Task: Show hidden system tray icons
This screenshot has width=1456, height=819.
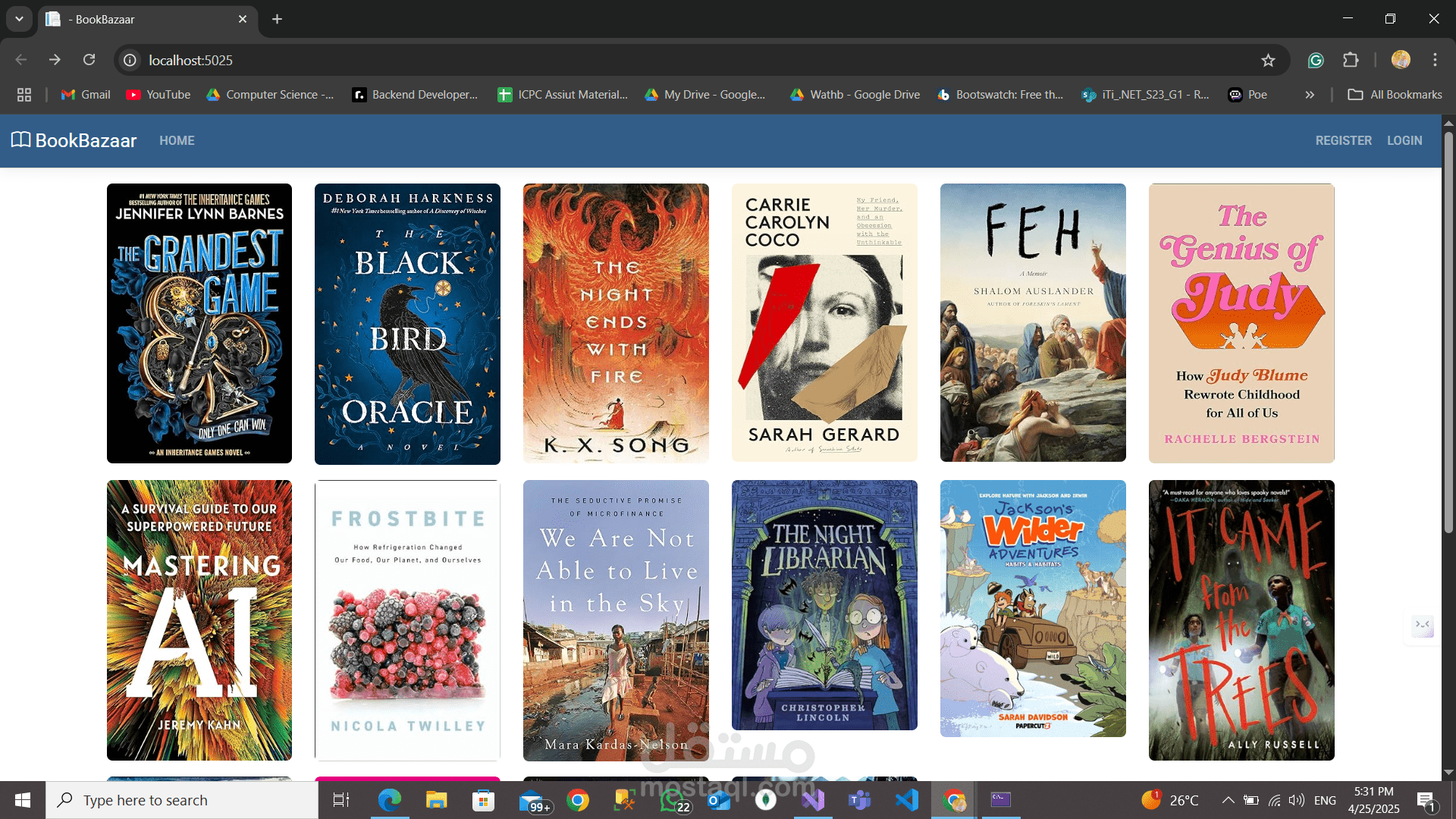Action: point(1228,800)
